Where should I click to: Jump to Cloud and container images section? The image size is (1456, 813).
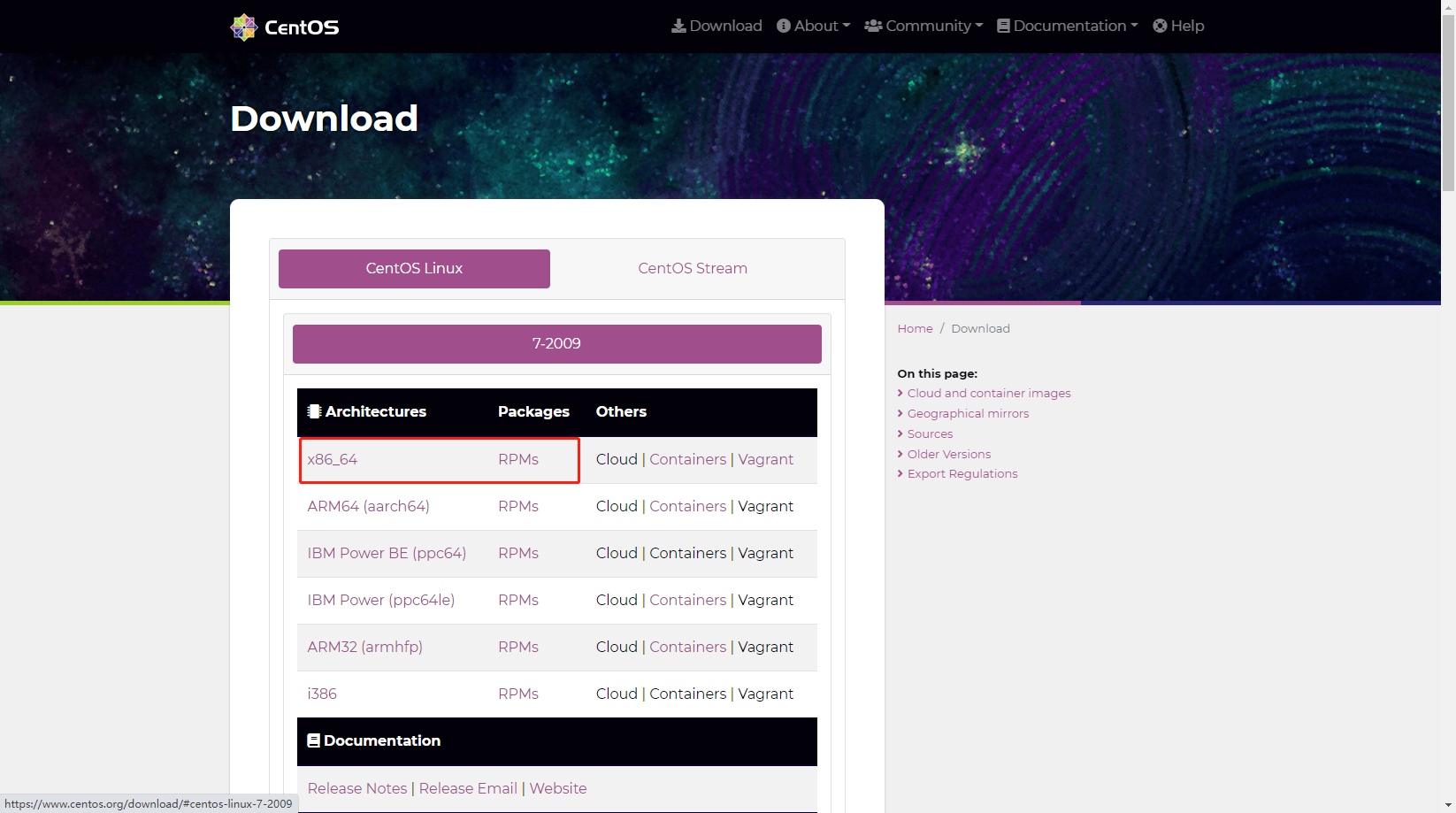pyautogui.click(x=989, y=393)
